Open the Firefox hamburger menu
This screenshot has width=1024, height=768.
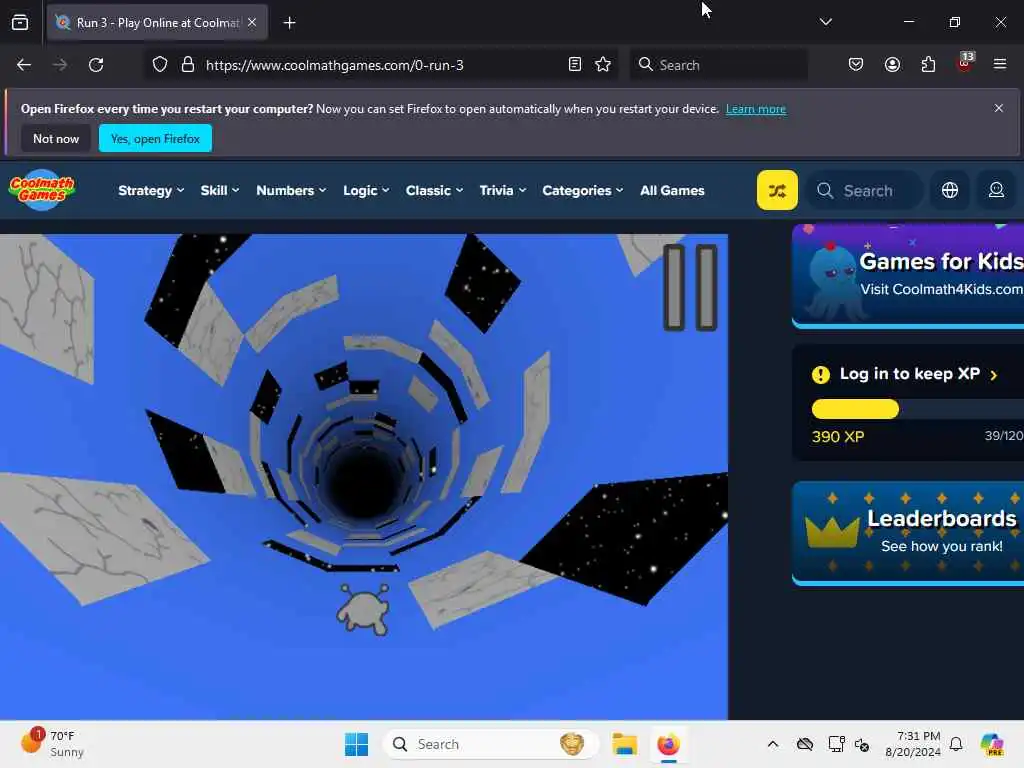click(x=1000, y=64)
